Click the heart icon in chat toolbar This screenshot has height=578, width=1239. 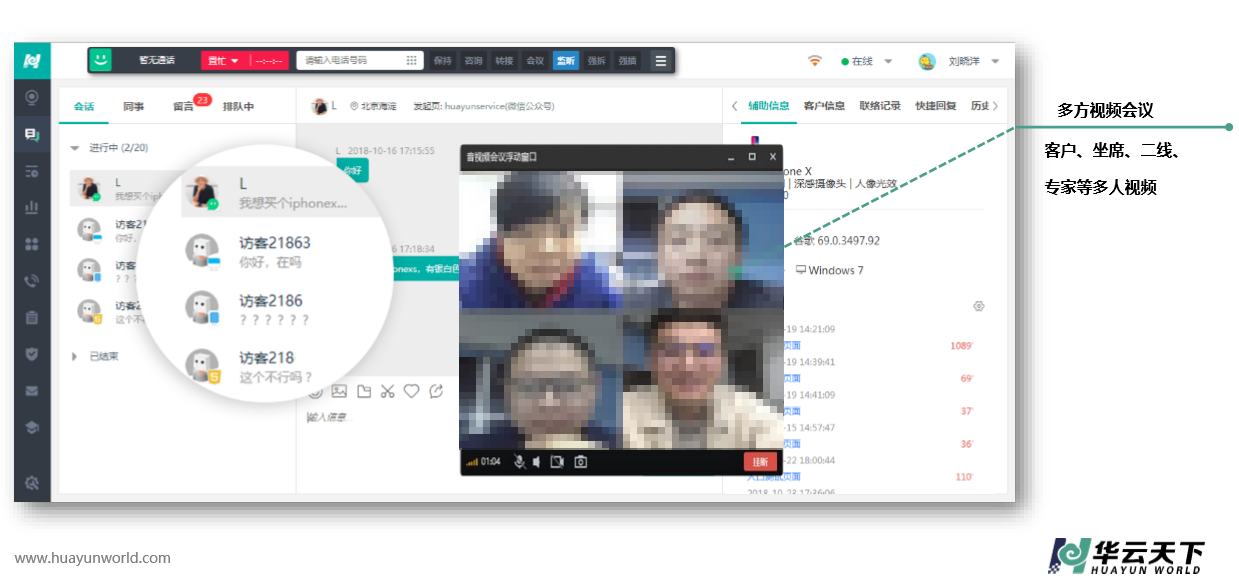pyautogui.click(x=411, y=391)
